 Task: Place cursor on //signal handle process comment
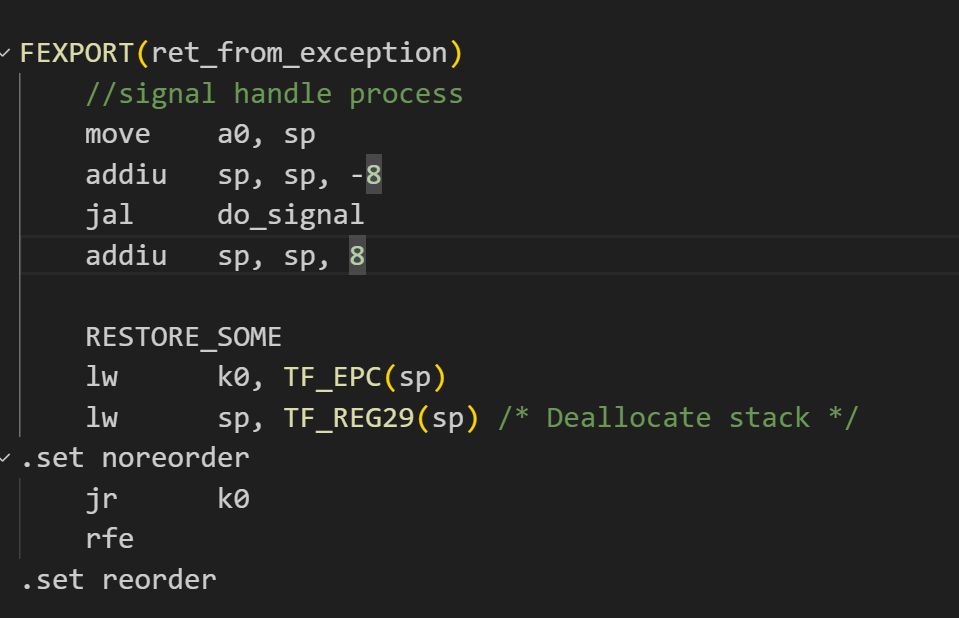(274, 94)
